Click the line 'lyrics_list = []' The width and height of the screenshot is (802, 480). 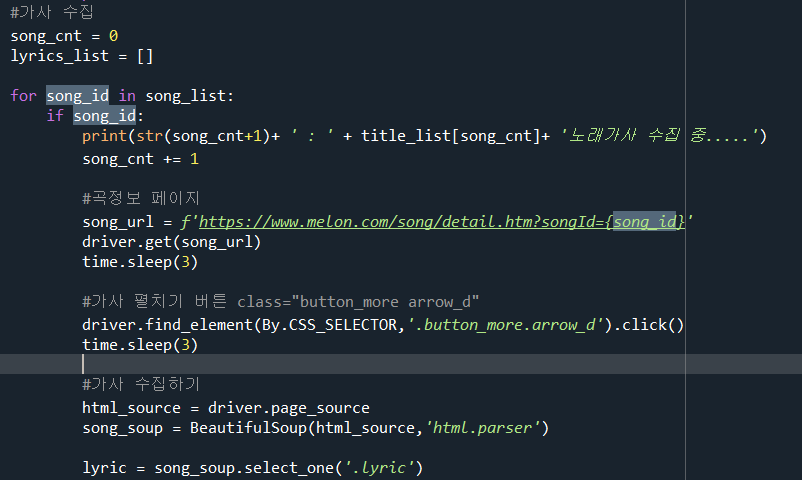point(82,56)
